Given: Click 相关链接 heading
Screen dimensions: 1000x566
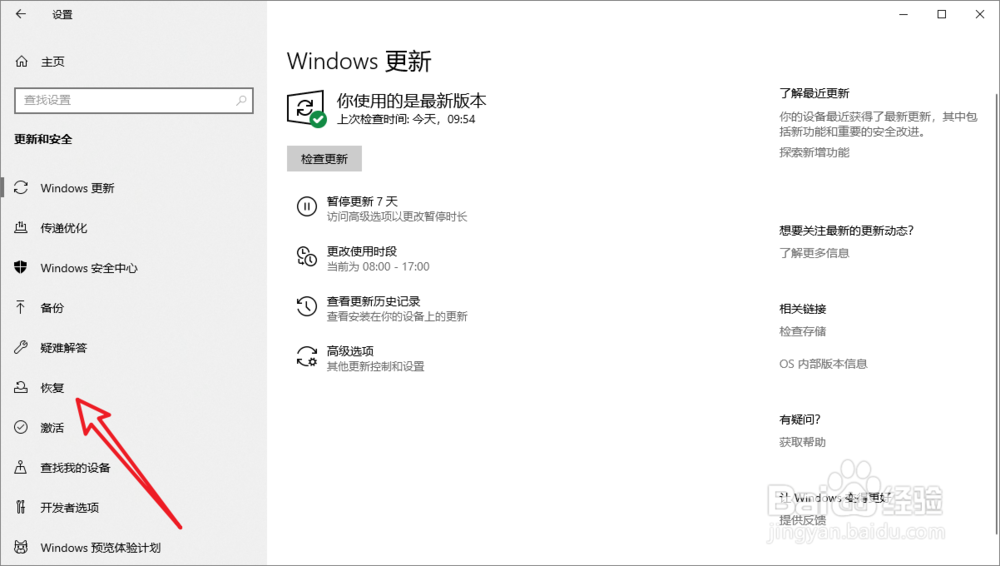Looking at the screenshot, I should (802, 309).
